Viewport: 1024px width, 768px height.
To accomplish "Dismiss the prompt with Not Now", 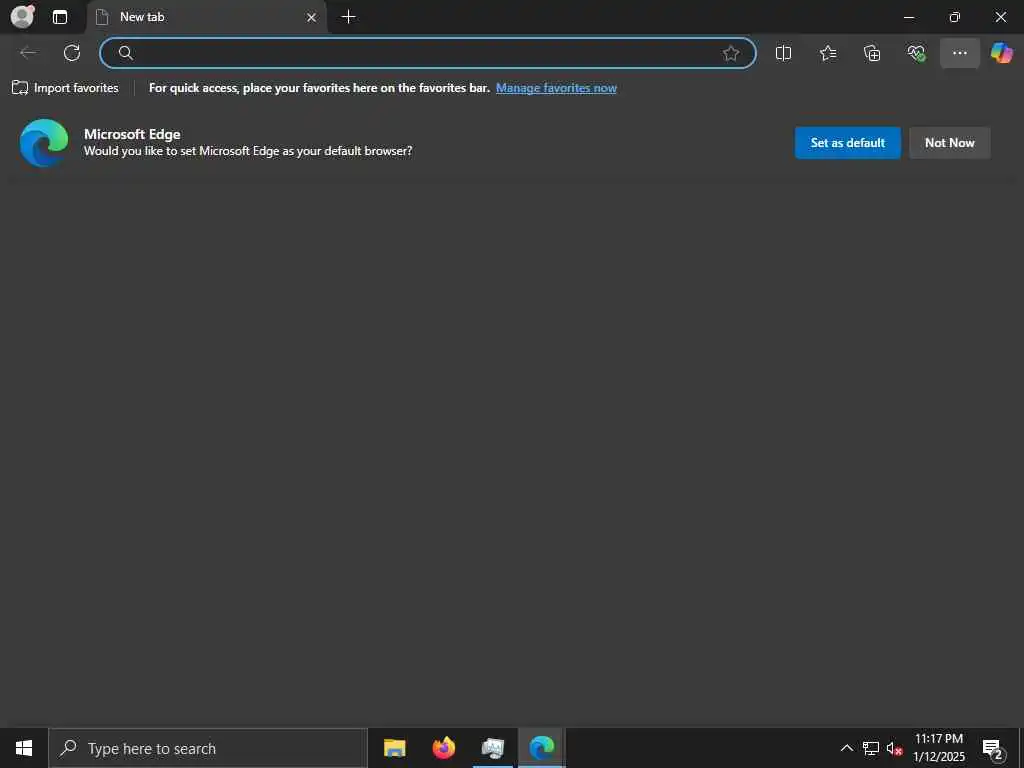I will tap(950, 142).
